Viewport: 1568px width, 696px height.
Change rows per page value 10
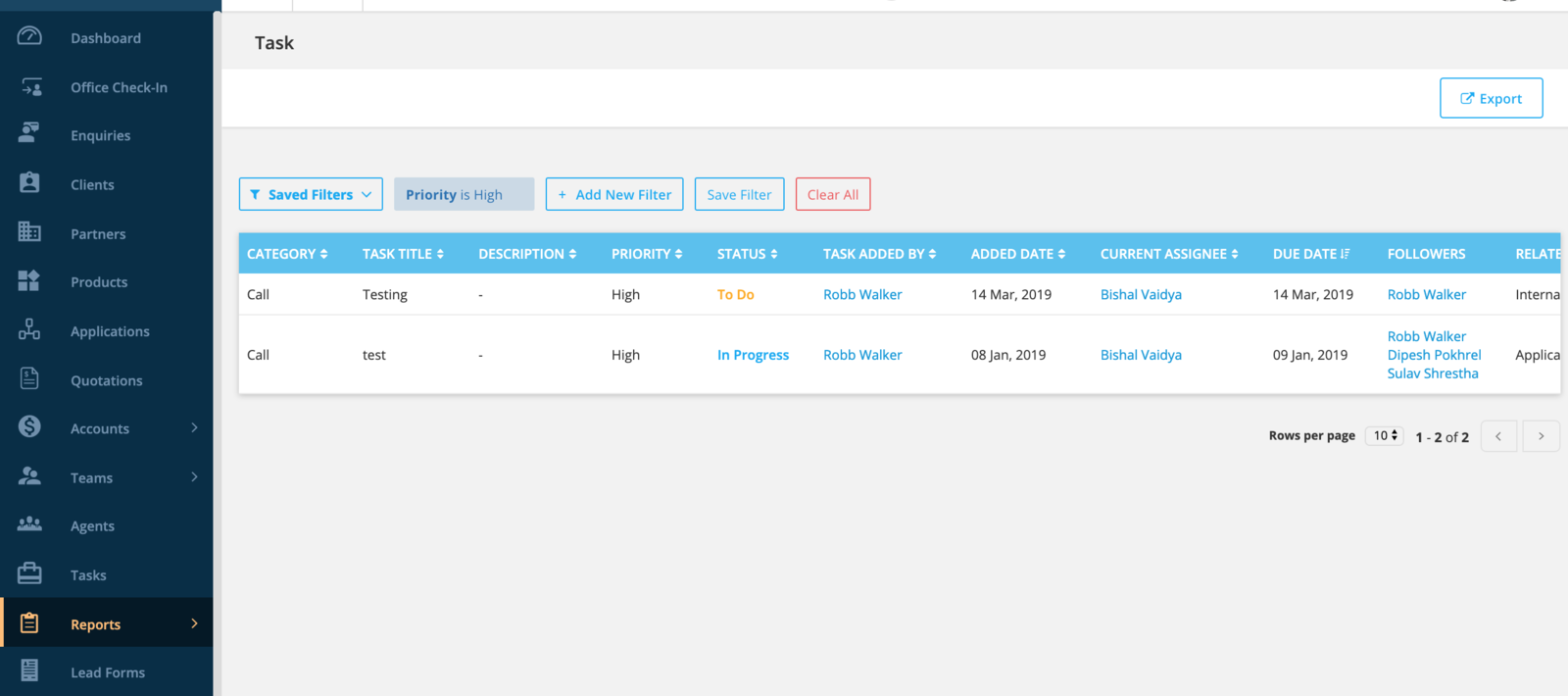click(x=1385, y=435)
